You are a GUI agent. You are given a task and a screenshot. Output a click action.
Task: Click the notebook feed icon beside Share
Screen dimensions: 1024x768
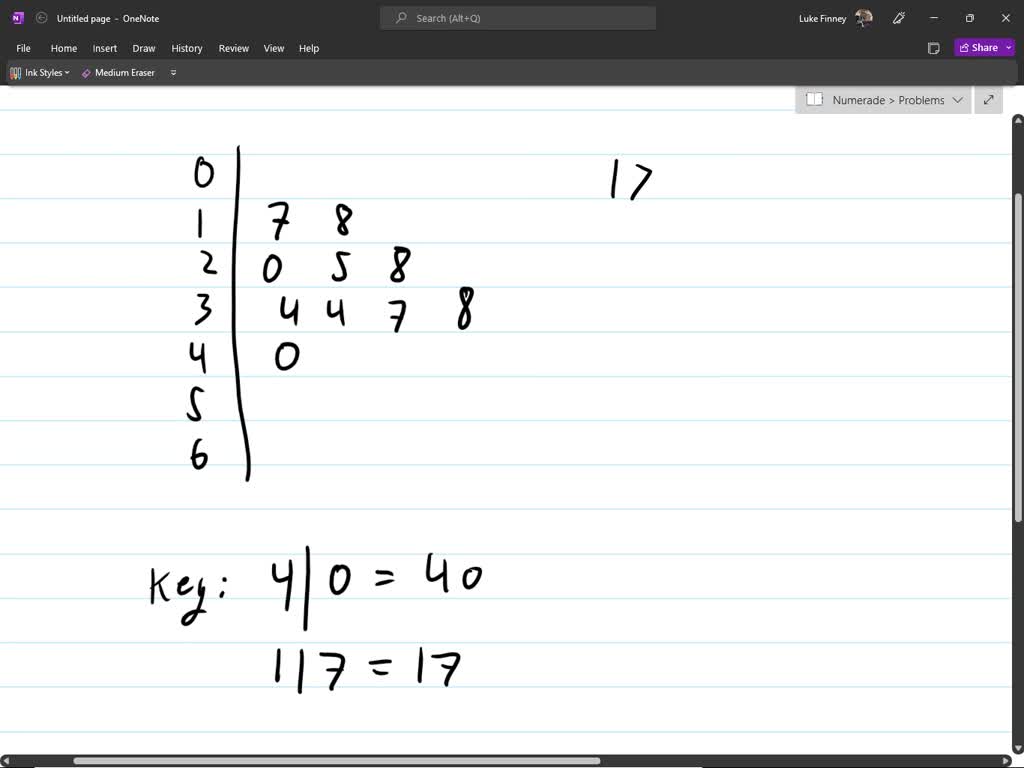pos(934,48)
